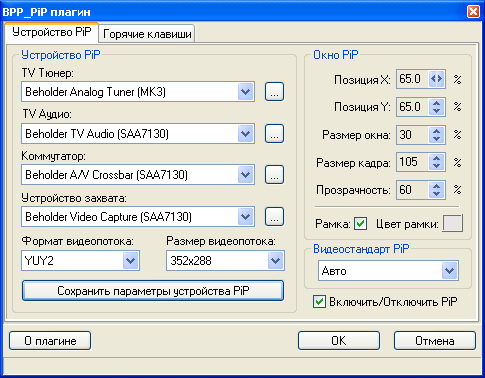Decrease Размер кадра with down arrow
Image resolution: width=485 pixels, height=378 pixels.
click(437, 166)
